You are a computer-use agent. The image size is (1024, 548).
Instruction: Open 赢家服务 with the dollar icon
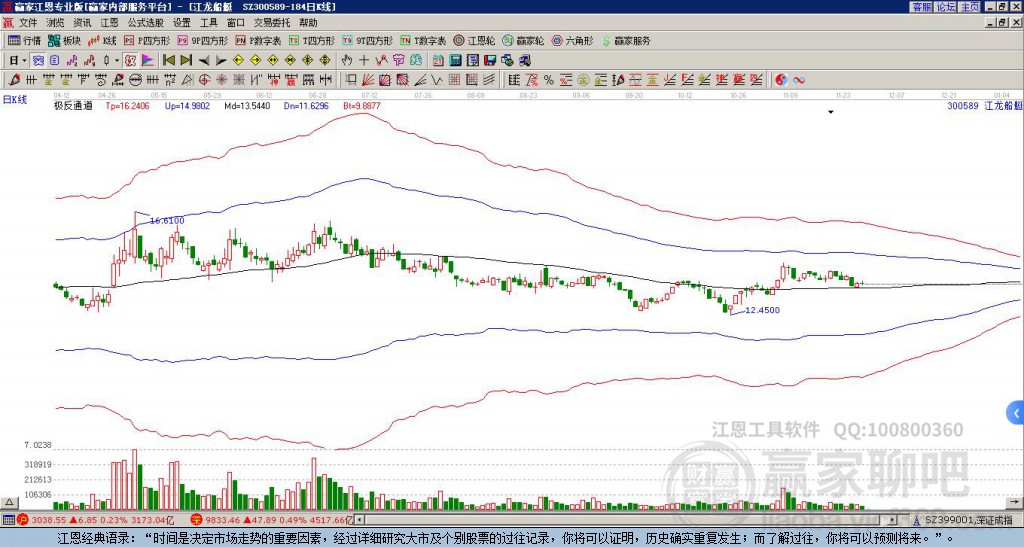click(626, 40)
